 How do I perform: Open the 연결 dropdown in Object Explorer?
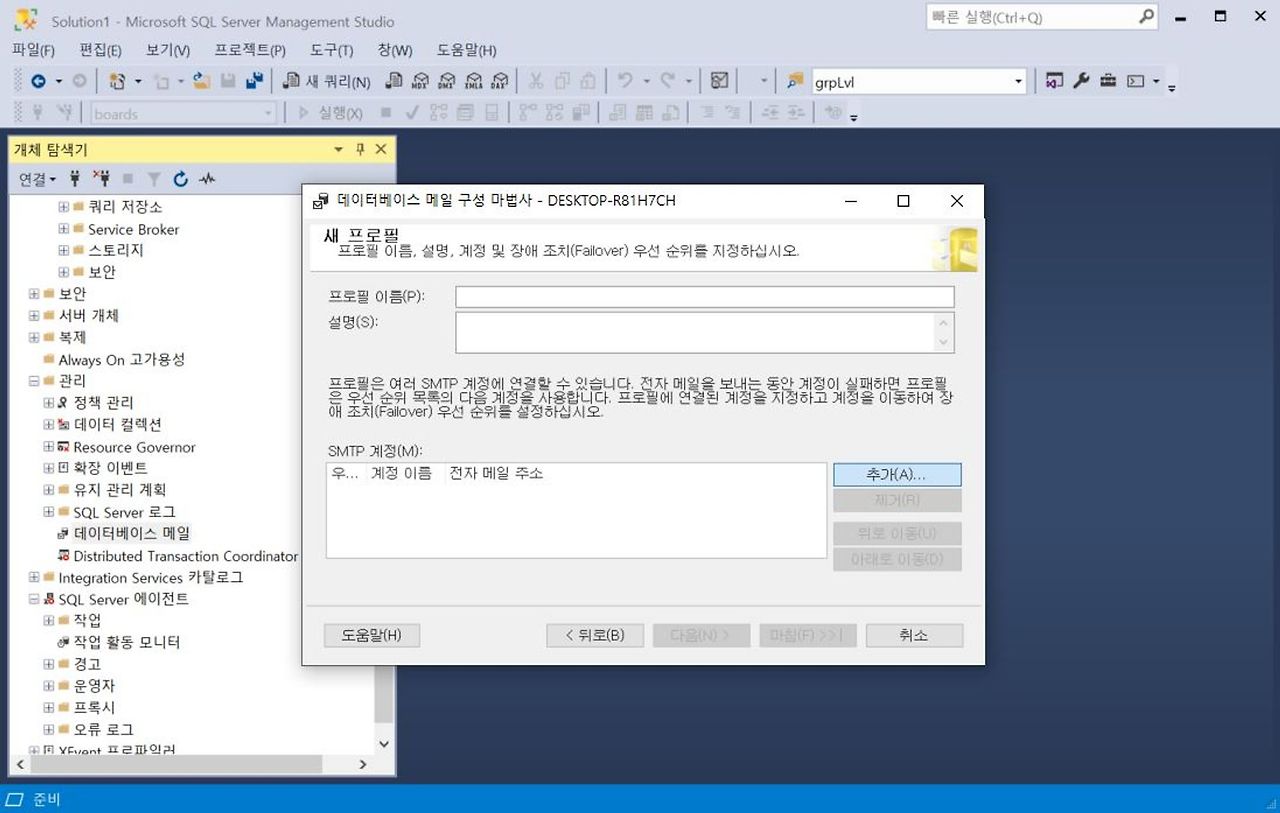[37, 179]
